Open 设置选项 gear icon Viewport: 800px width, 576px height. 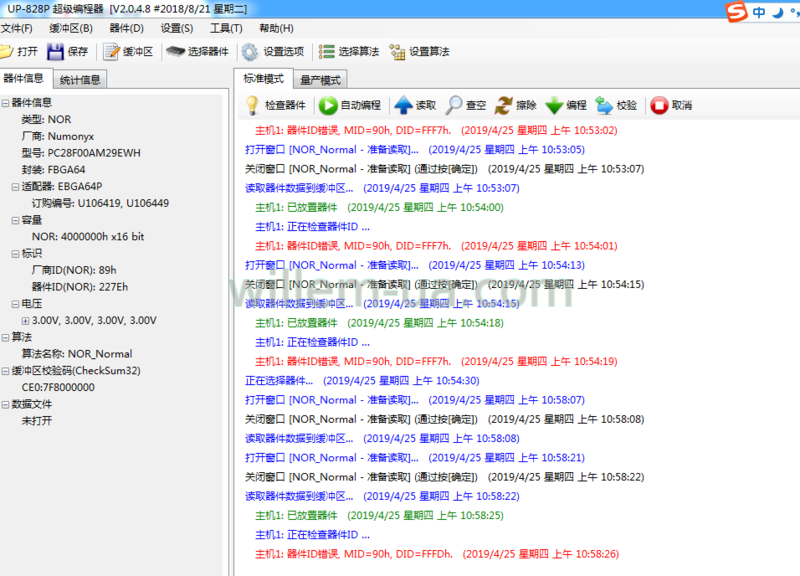(250, 52)
